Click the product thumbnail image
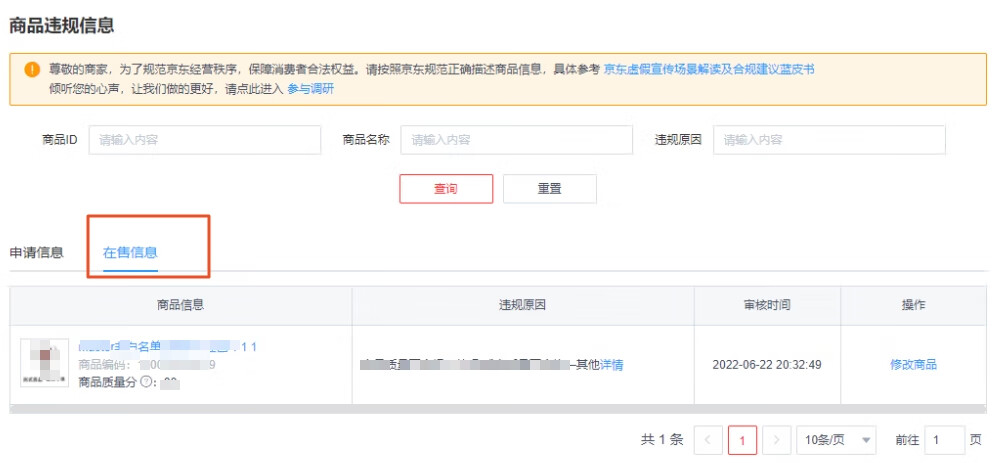The image size is (1002, 463). (45, 363)
